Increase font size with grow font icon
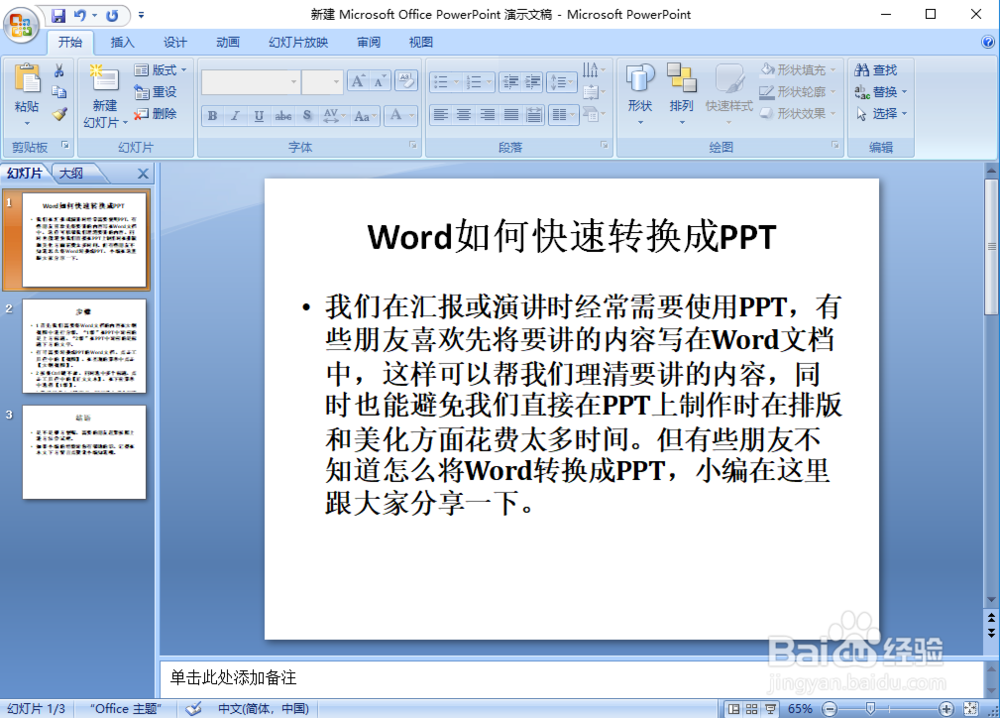The height and width of the screenshot is (718, 1000). (x=358, y=81)
